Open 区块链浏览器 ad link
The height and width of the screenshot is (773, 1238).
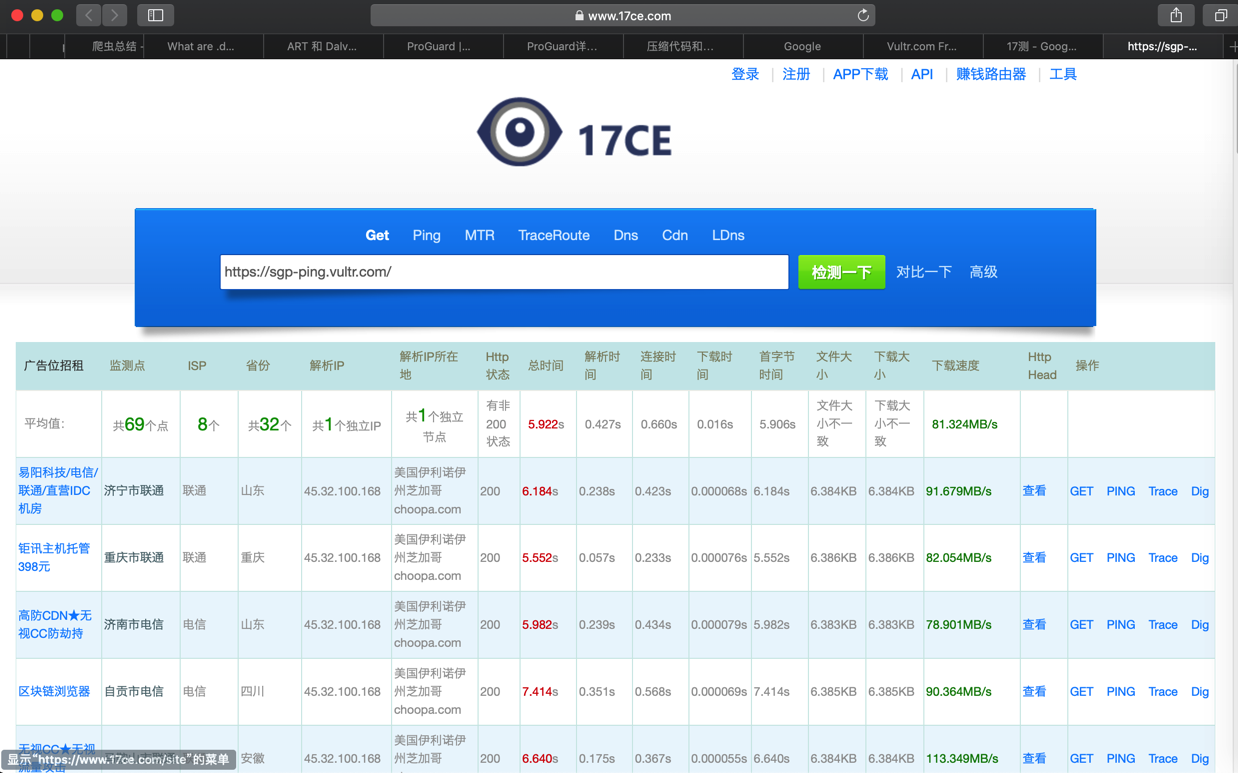point(54,691)
